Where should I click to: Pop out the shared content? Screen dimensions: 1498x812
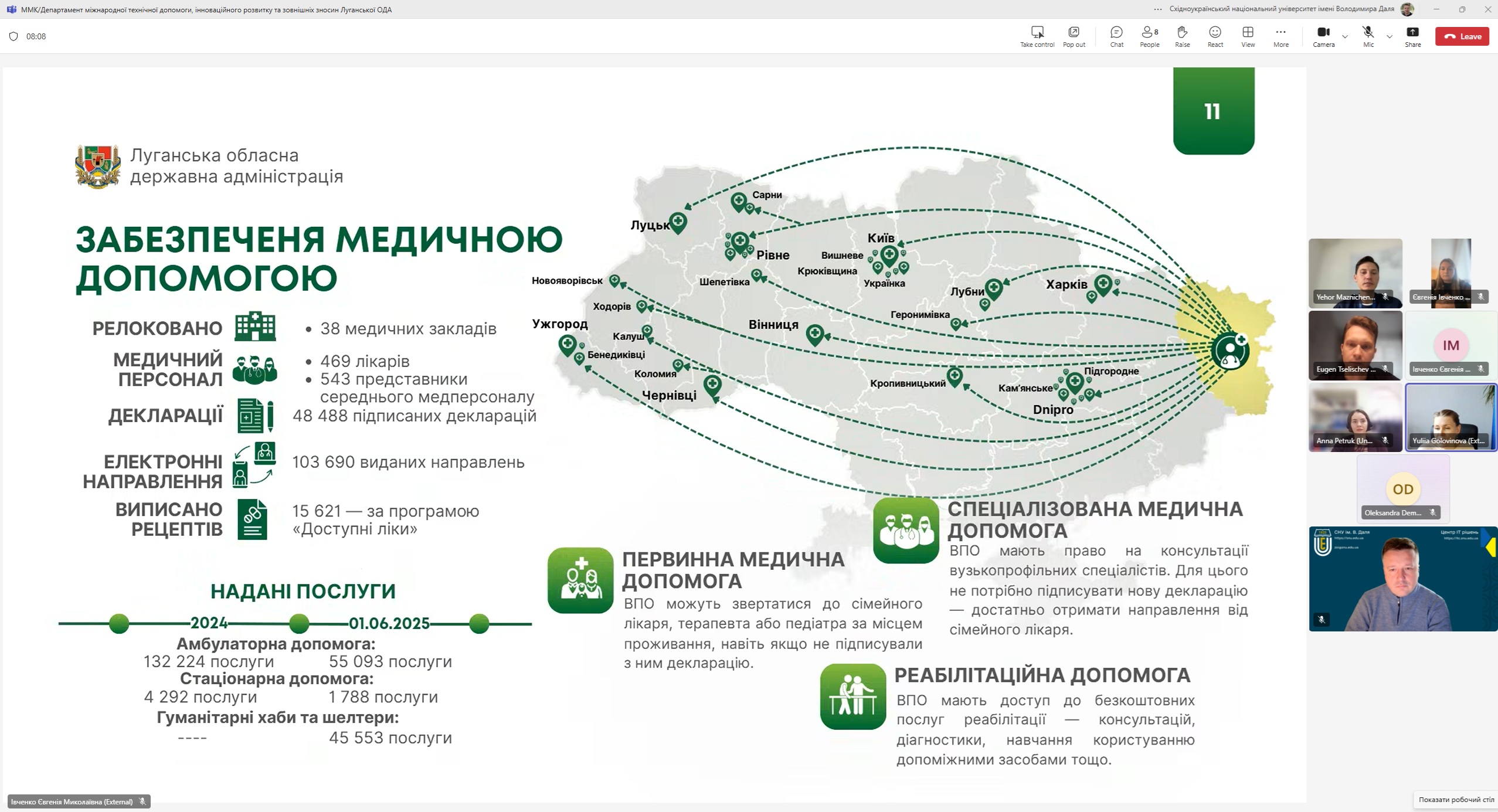click(x=1074, y=35)
